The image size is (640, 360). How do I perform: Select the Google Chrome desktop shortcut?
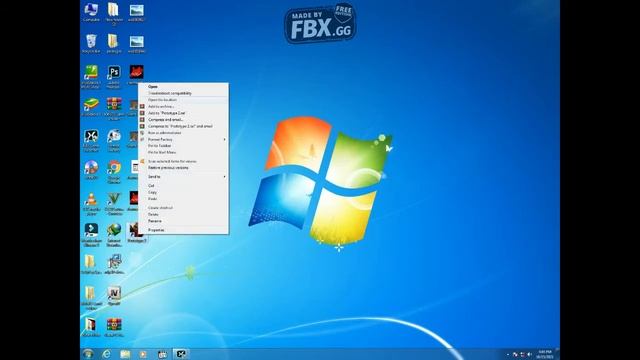[114, 172]
